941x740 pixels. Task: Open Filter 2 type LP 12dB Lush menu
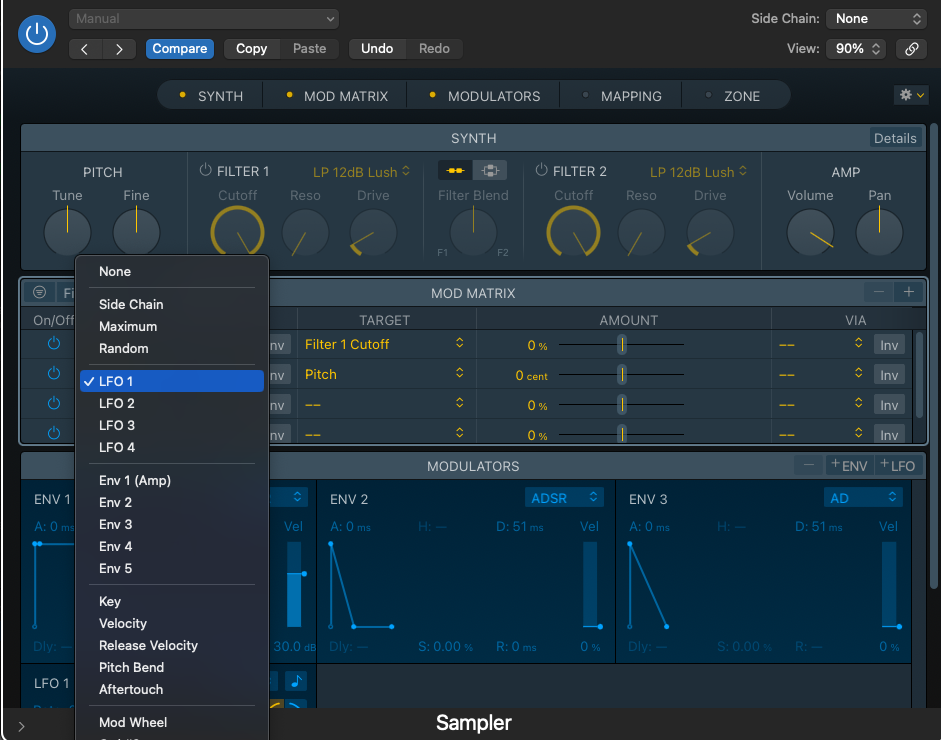point(699,172)
